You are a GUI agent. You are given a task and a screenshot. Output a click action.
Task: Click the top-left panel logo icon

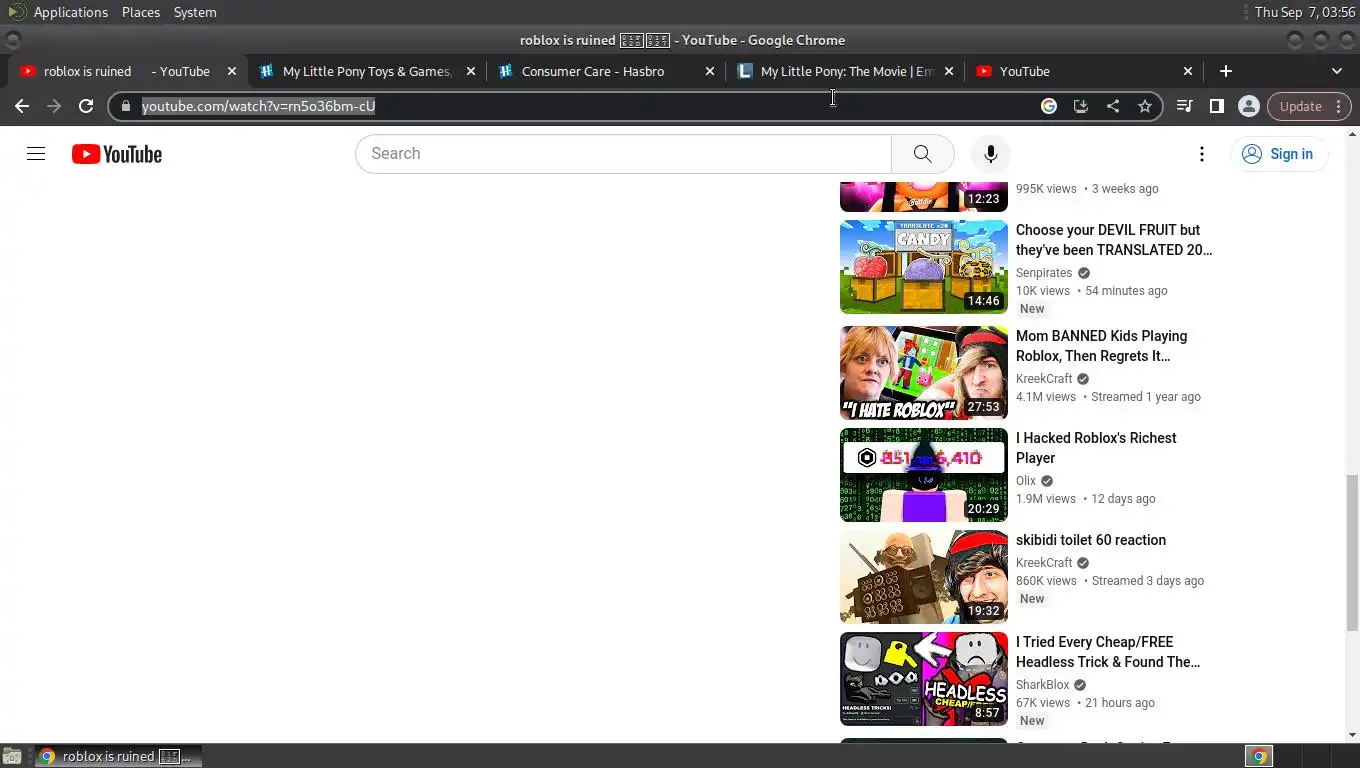pyautogui.click(x=15, y=12)
